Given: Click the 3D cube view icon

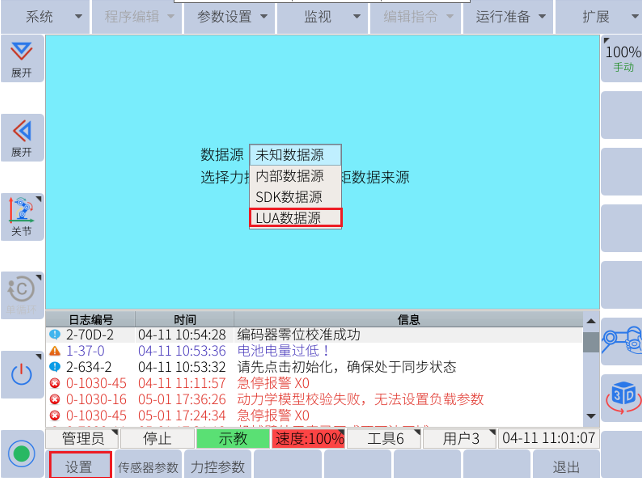Looking at the screenshot, I should click(x=621, y=396).
